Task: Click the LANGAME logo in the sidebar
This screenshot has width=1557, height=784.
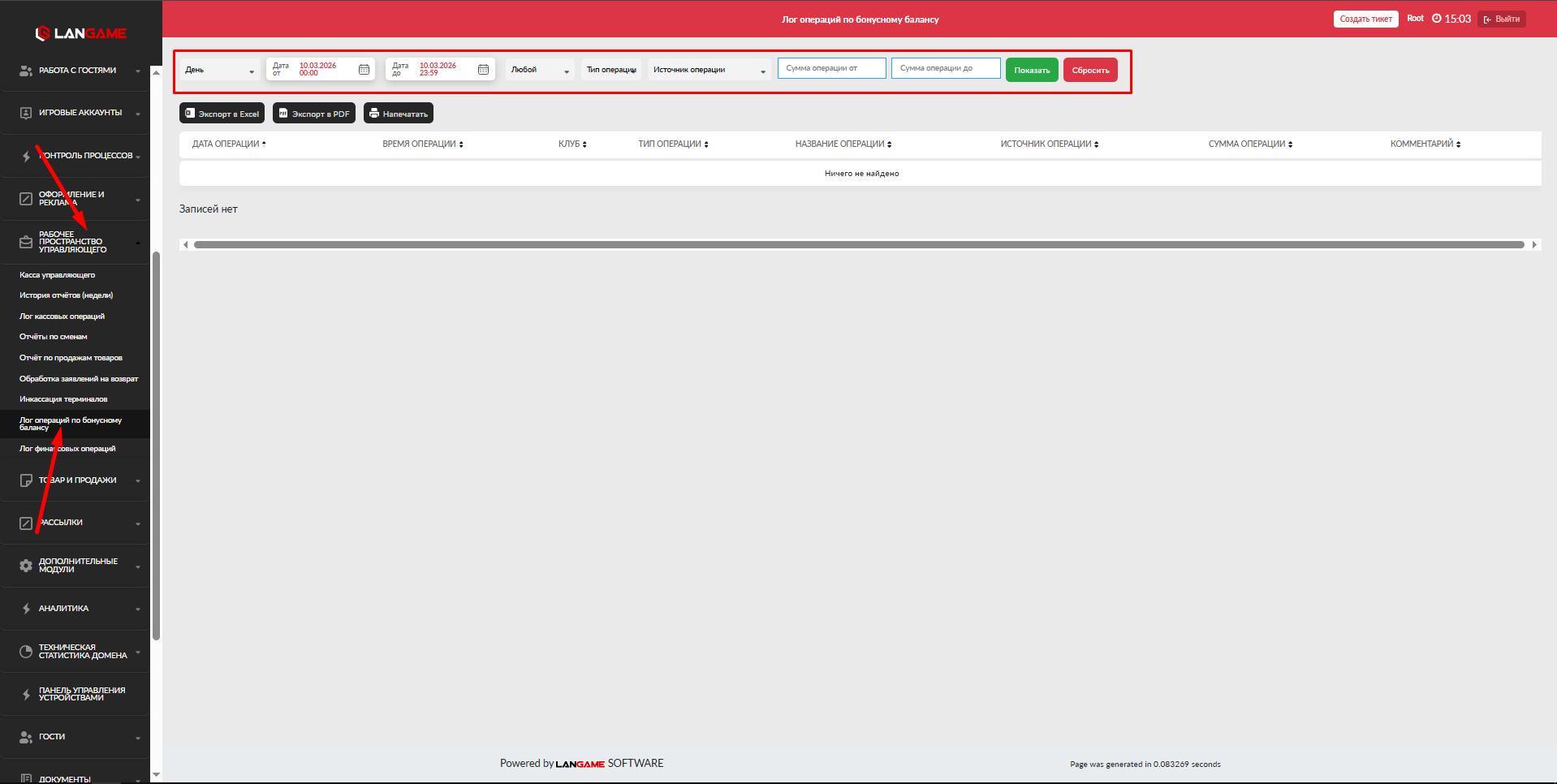Action: point(80,33)
